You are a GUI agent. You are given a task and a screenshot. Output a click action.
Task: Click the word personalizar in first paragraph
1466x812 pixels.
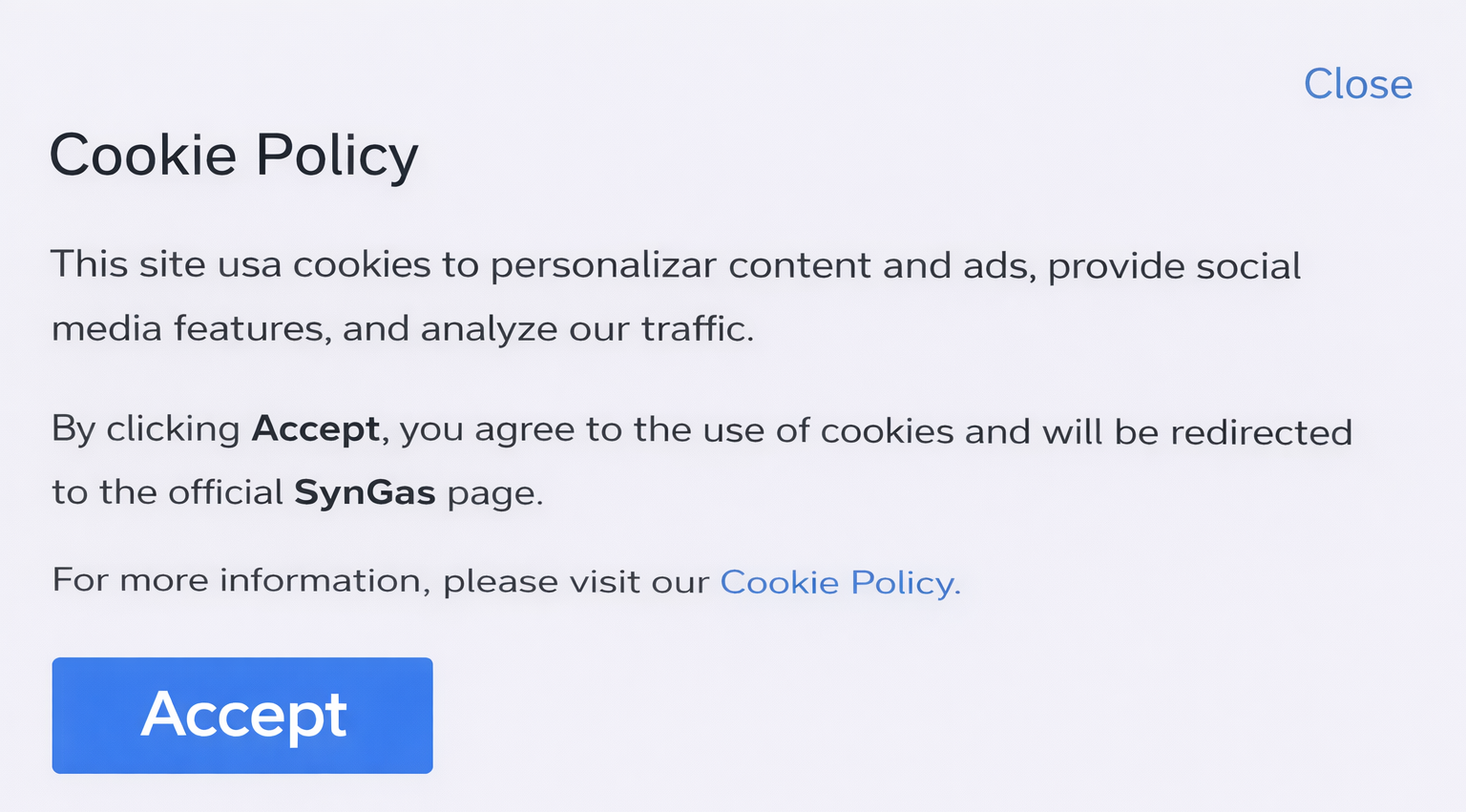point(602,265)
